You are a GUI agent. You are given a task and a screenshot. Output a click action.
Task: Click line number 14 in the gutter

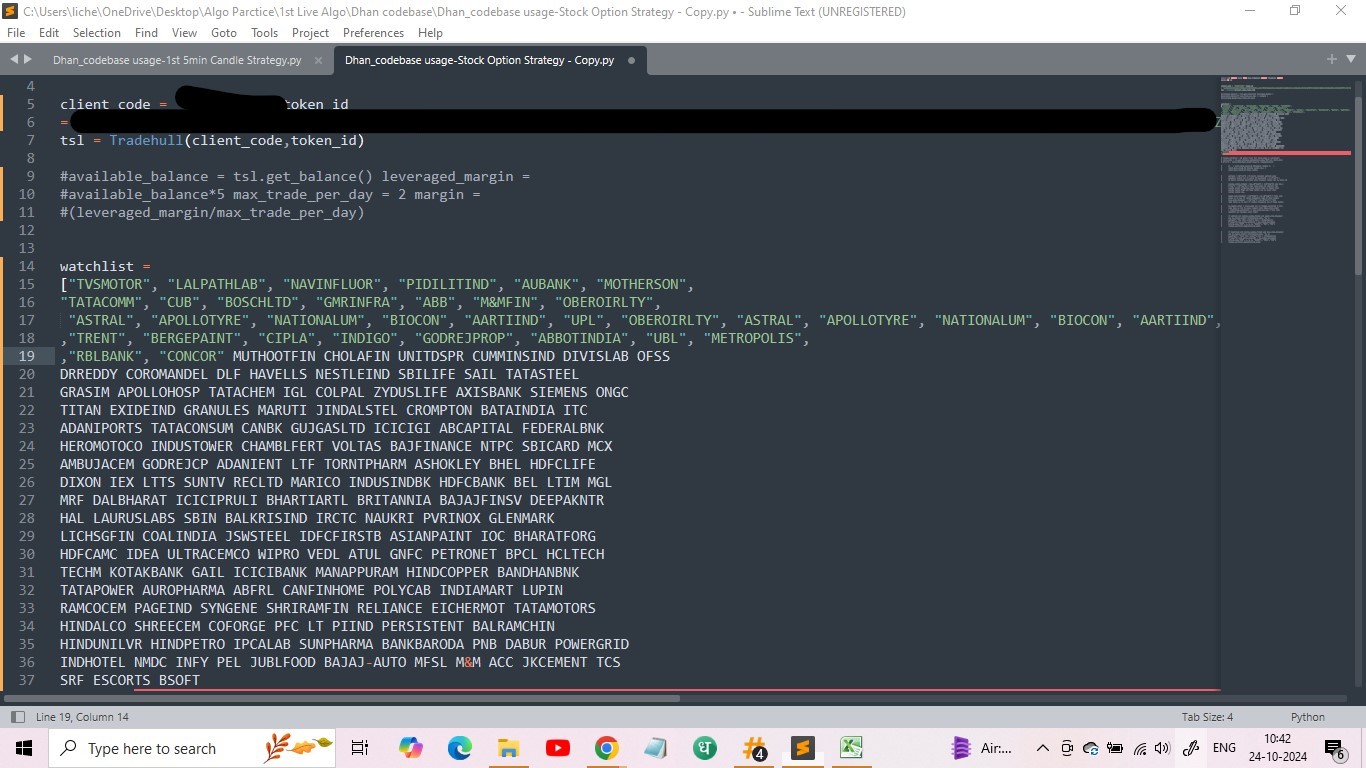coord(27,266)
